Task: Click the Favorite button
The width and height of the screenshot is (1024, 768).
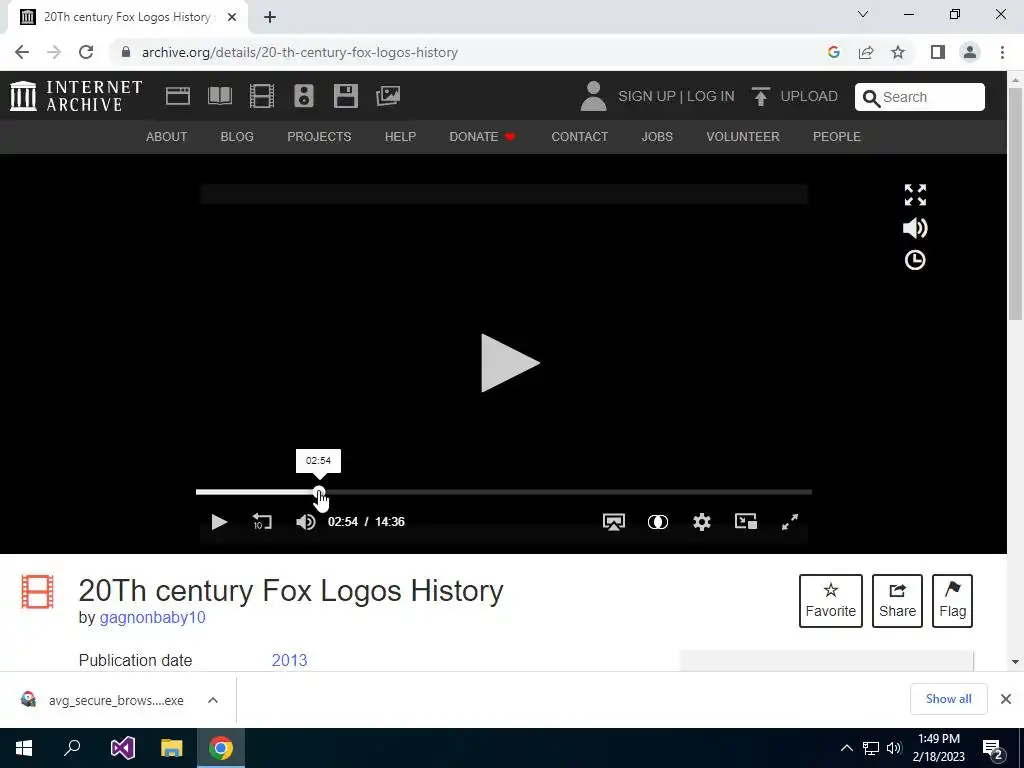Action: point(831,601)
